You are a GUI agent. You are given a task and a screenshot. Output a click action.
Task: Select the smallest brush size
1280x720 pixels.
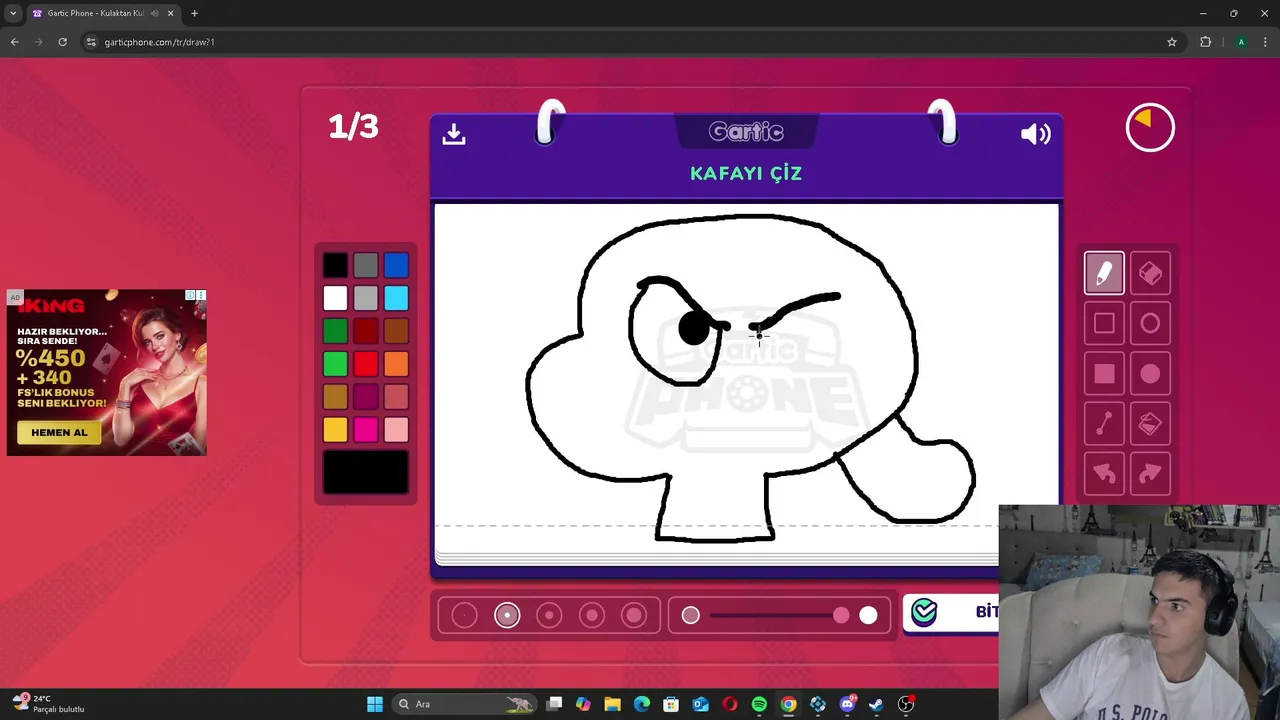pyautogui.click(x=464, y=615)
